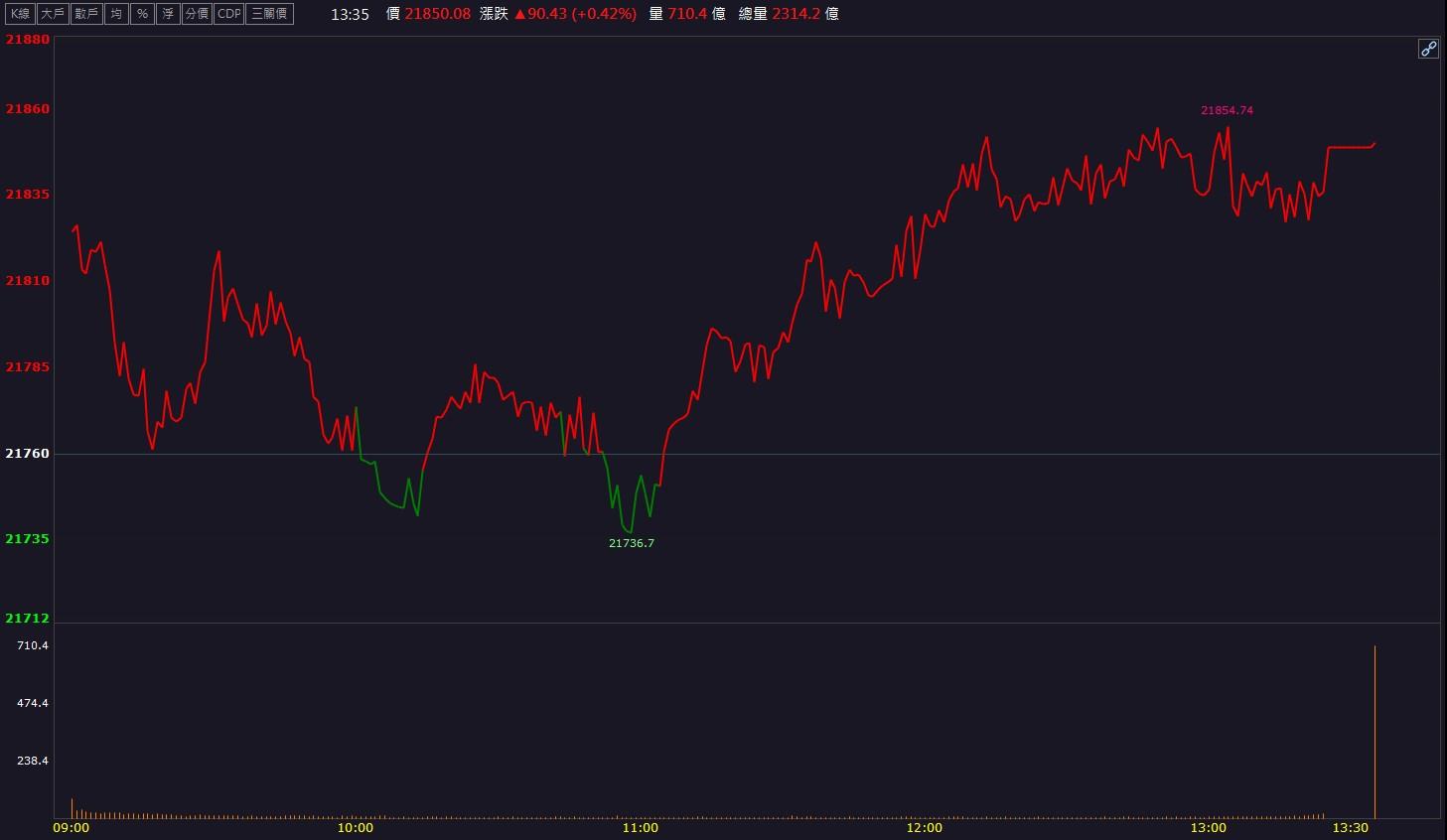Toggle the 浮 toolbar button
The image size is (1447, 840).
[169, 14]
